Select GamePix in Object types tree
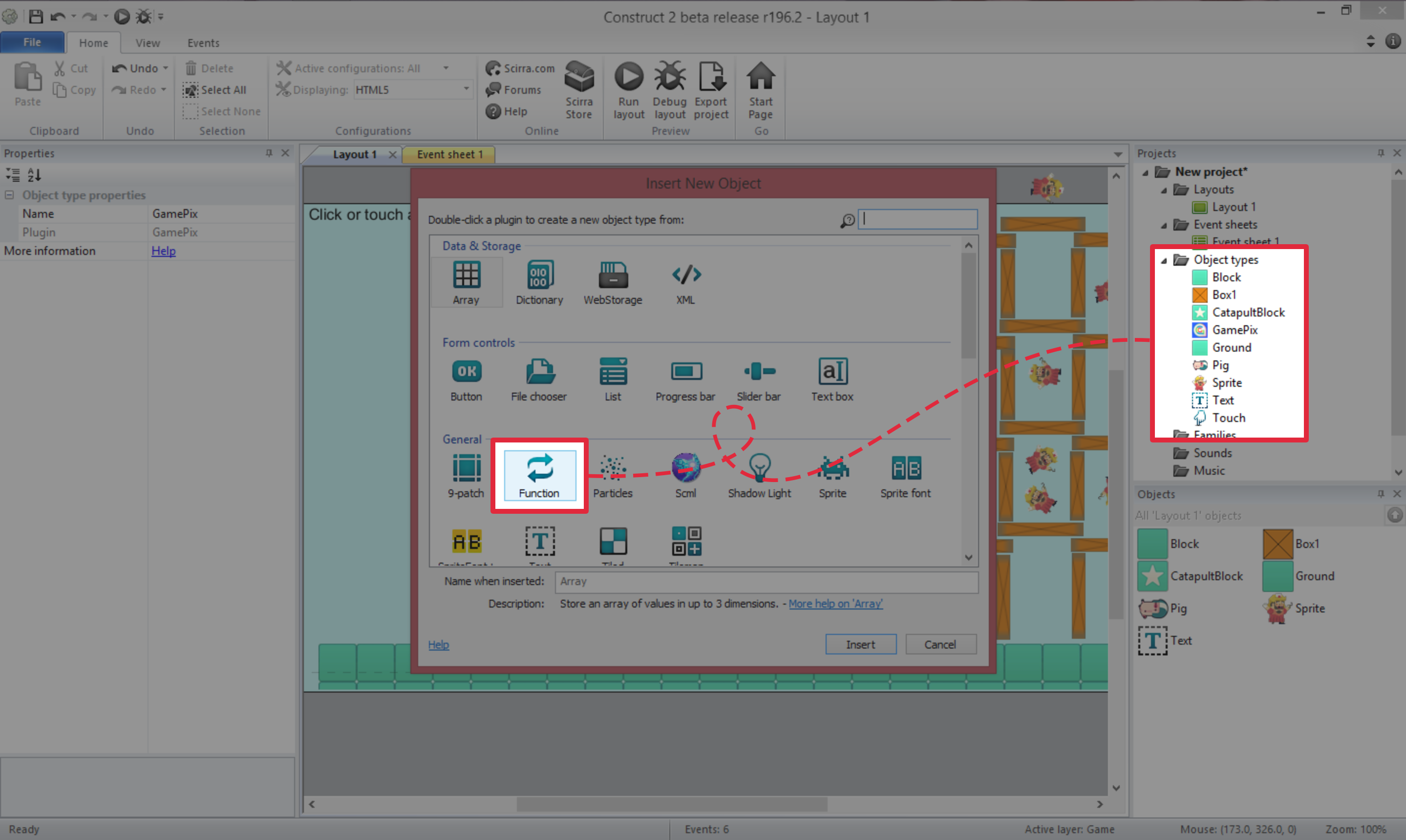 point(1225,330)
